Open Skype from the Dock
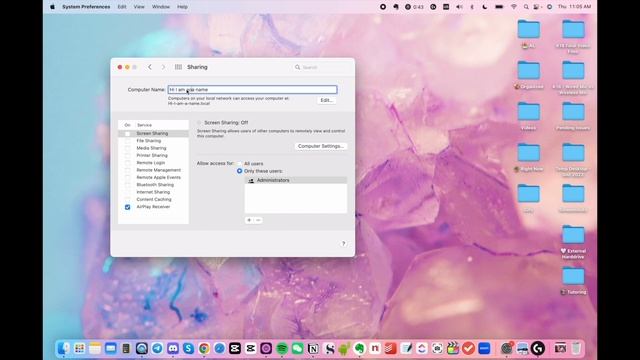 tap(188, 348)
